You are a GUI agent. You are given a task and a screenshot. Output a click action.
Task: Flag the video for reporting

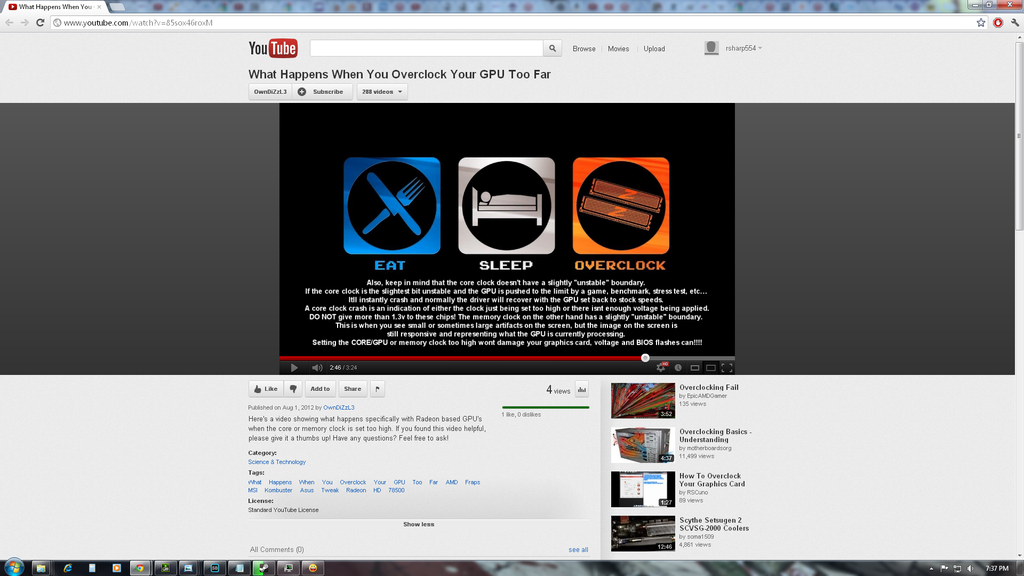click(377, 389)
